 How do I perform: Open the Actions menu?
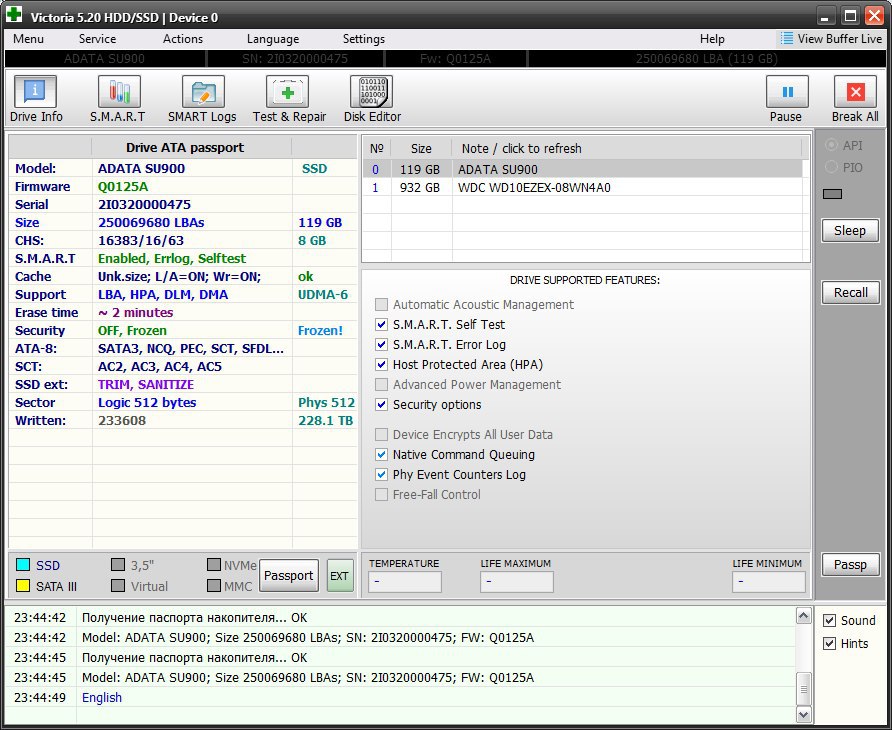tap(183, 39)
